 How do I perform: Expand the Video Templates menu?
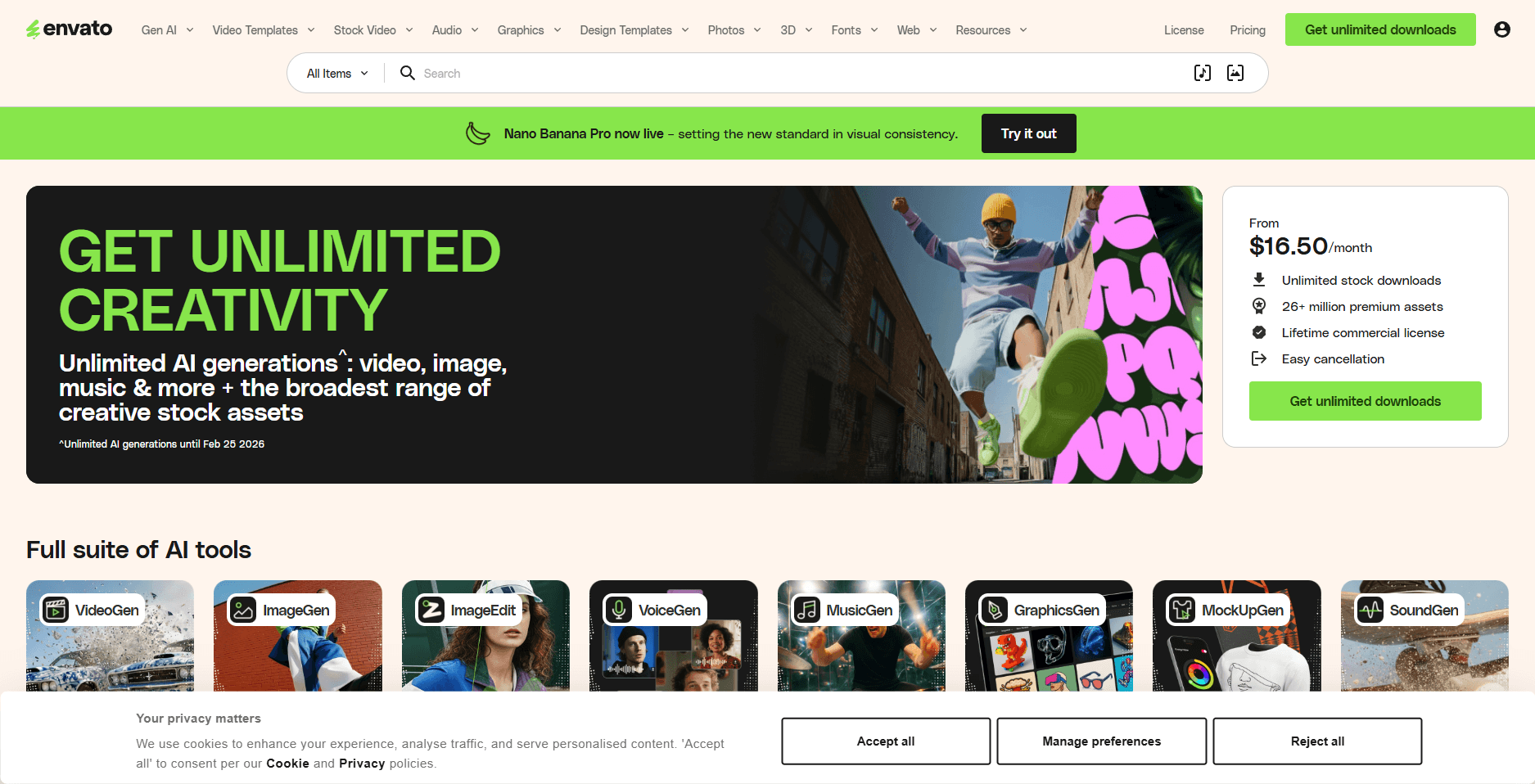pos(264,30)
